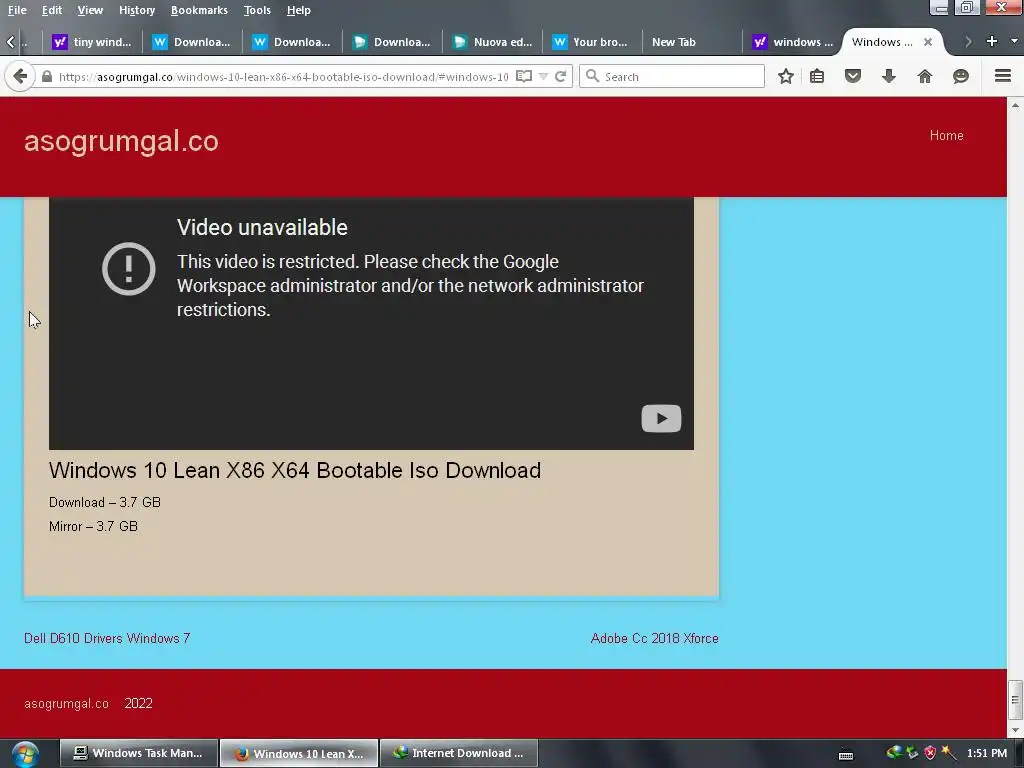Screen dimensions: 1024x768
Task: Click the YouTube play logo on video
Action: click(x=661, y=419)
